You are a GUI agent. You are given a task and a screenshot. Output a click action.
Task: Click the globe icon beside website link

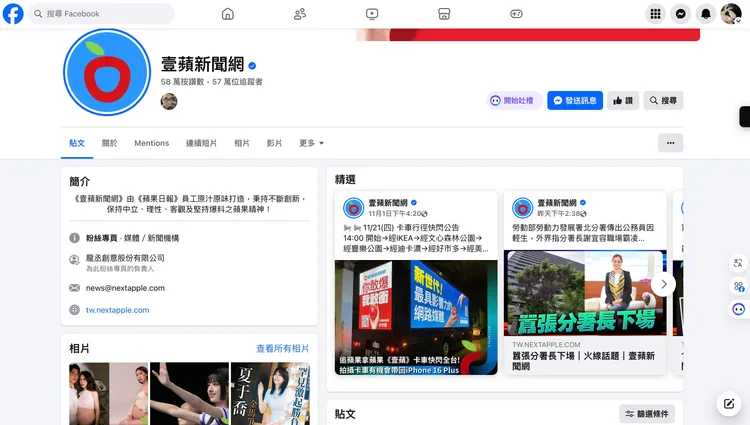tap(75, 310)
